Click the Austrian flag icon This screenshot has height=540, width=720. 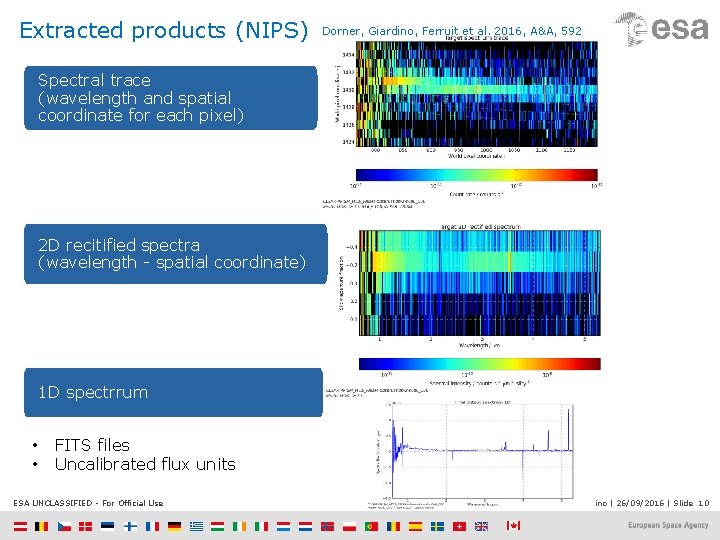pyautogui.click(x=20, y=526)
